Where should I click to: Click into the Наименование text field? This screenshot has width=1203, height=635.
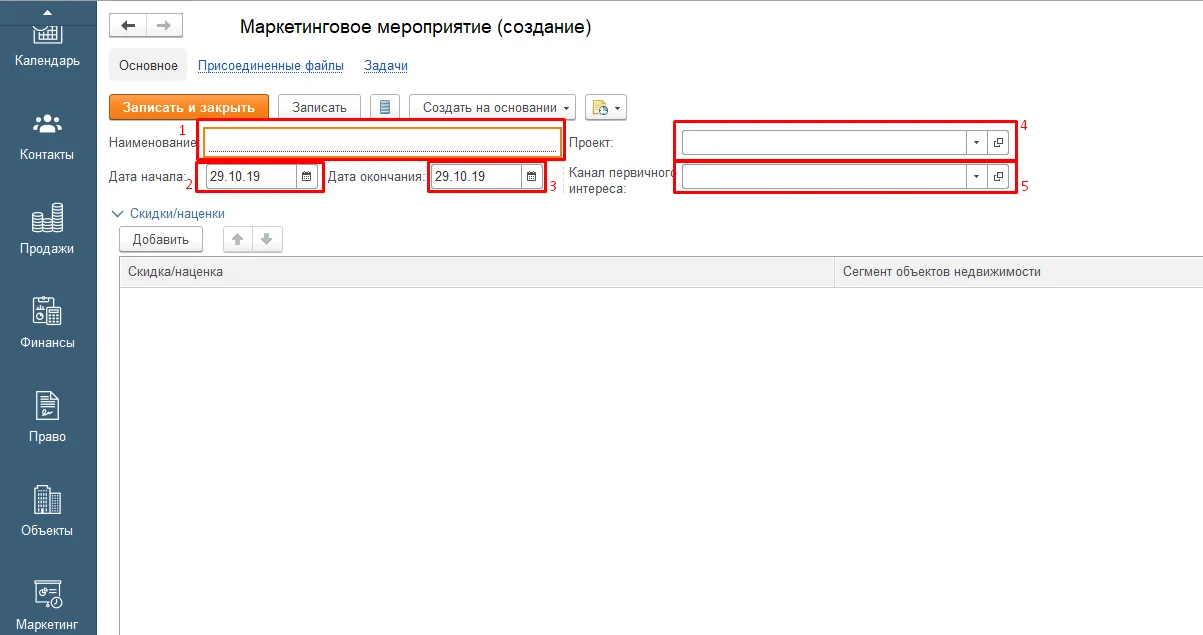click(x=382, y=142)
